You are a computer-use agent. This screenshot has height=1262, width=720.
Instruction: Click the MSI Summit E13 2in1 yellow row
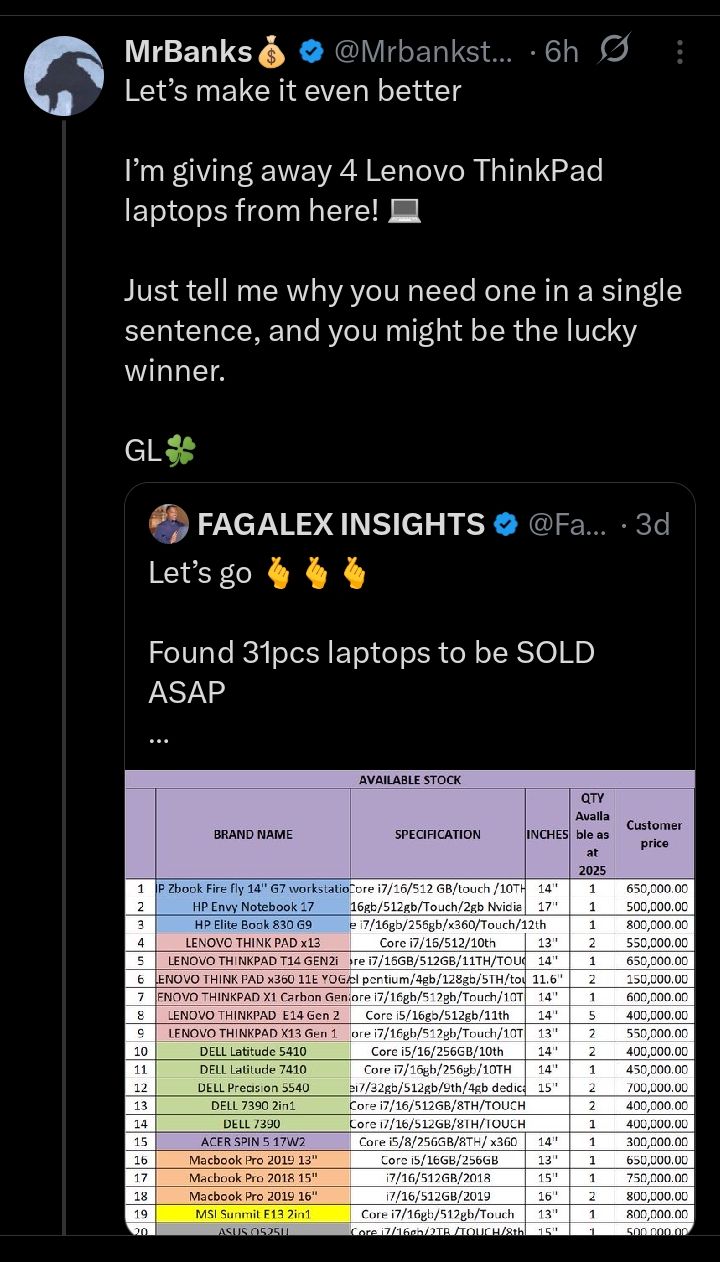click(253, 1214)
